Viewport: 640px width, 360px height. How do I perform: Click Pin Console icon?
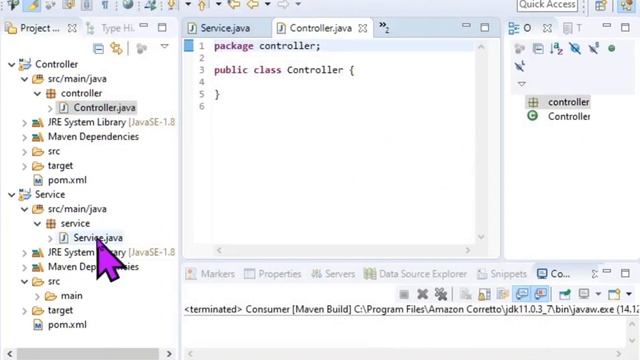coord(565,294)
